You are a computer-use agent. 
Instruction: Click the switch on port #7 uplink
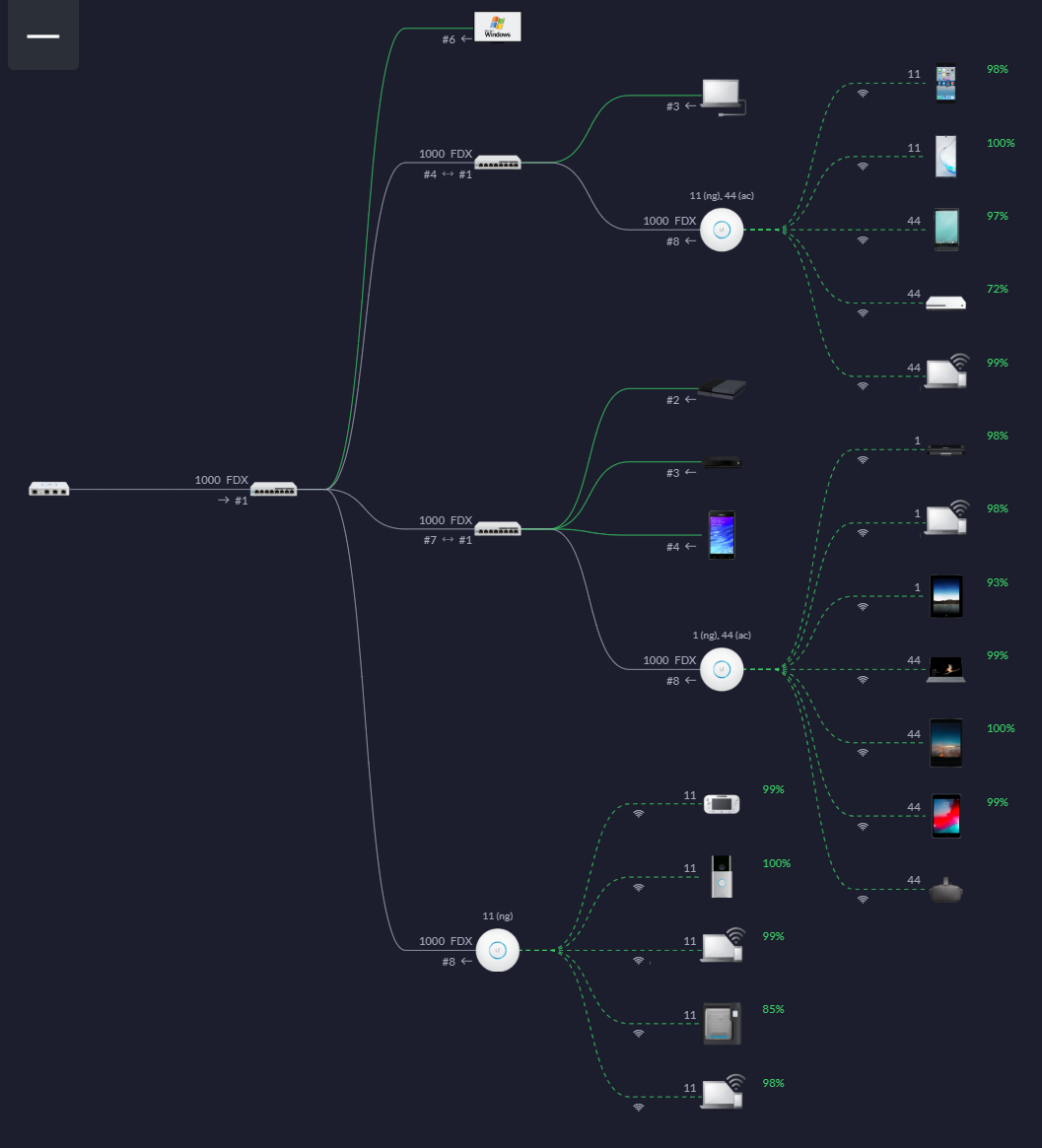[498, 529]
